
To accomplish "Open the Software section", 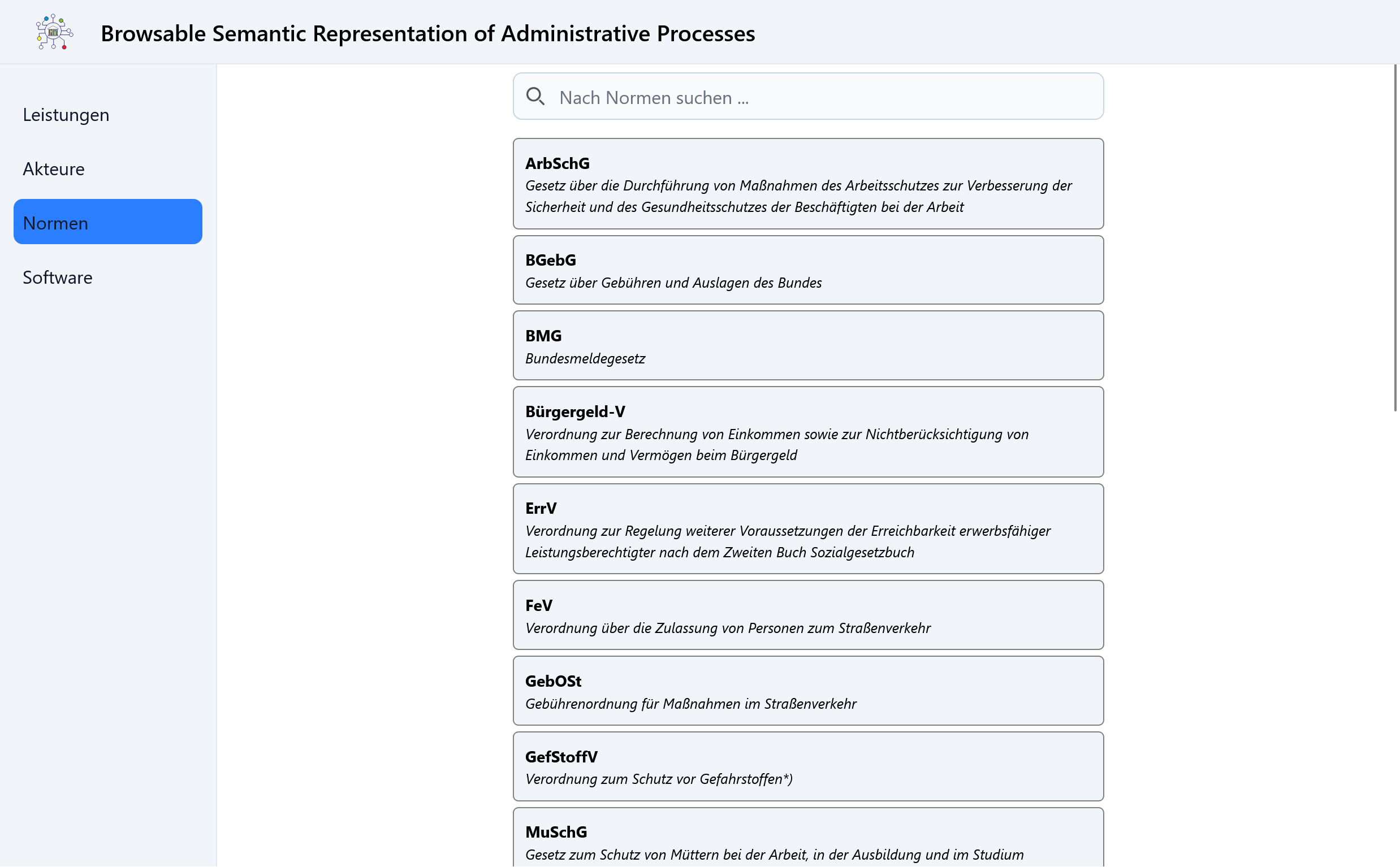I will point(57,278).
